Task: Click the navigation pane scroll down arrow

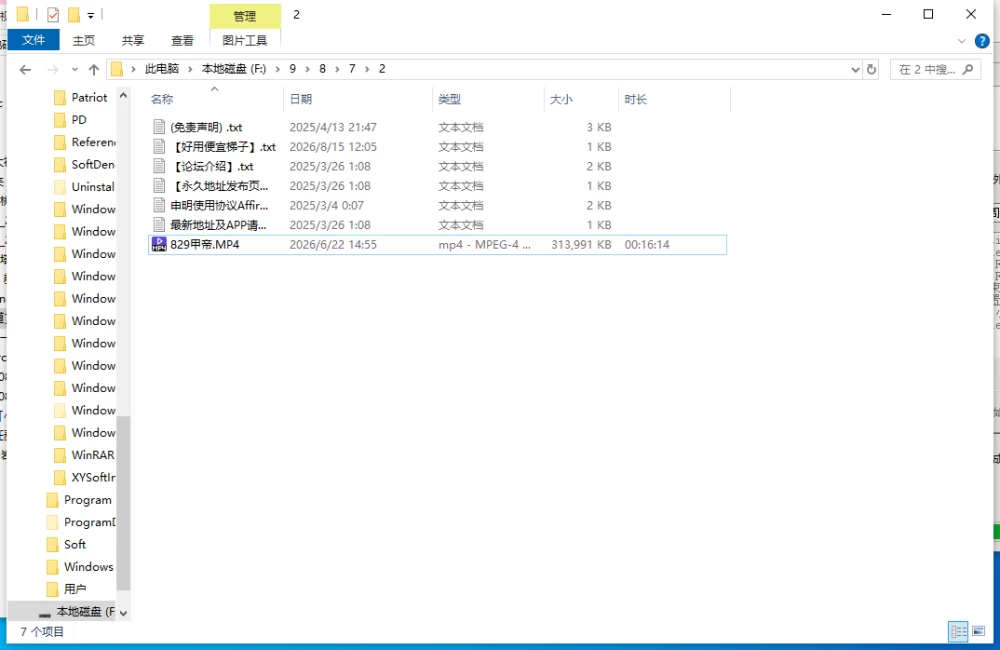Action: coord(124,613)
